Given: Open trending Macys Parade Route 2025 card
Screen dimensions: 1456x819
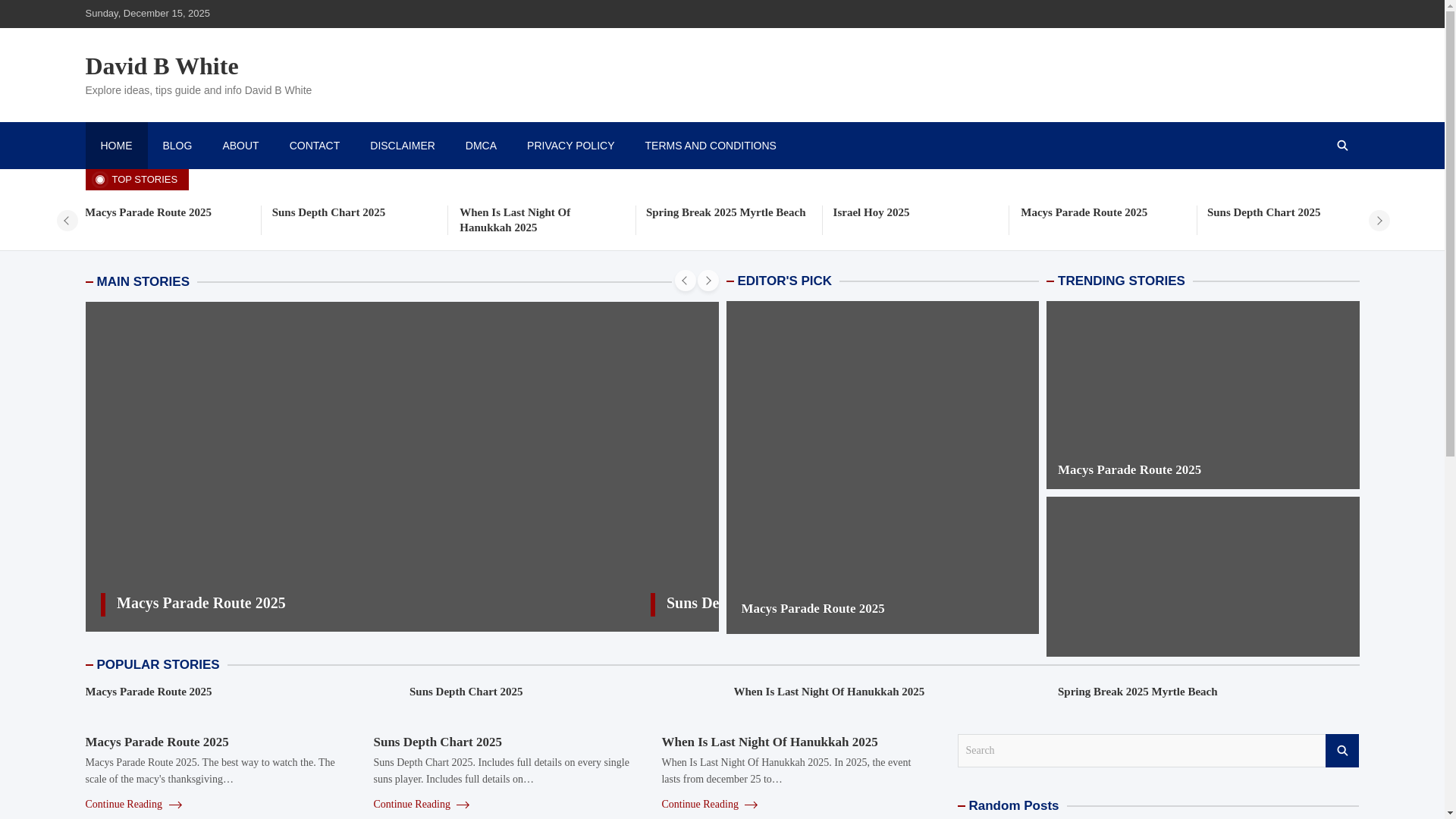Looking at the screenshot, I should (1129, 470).
